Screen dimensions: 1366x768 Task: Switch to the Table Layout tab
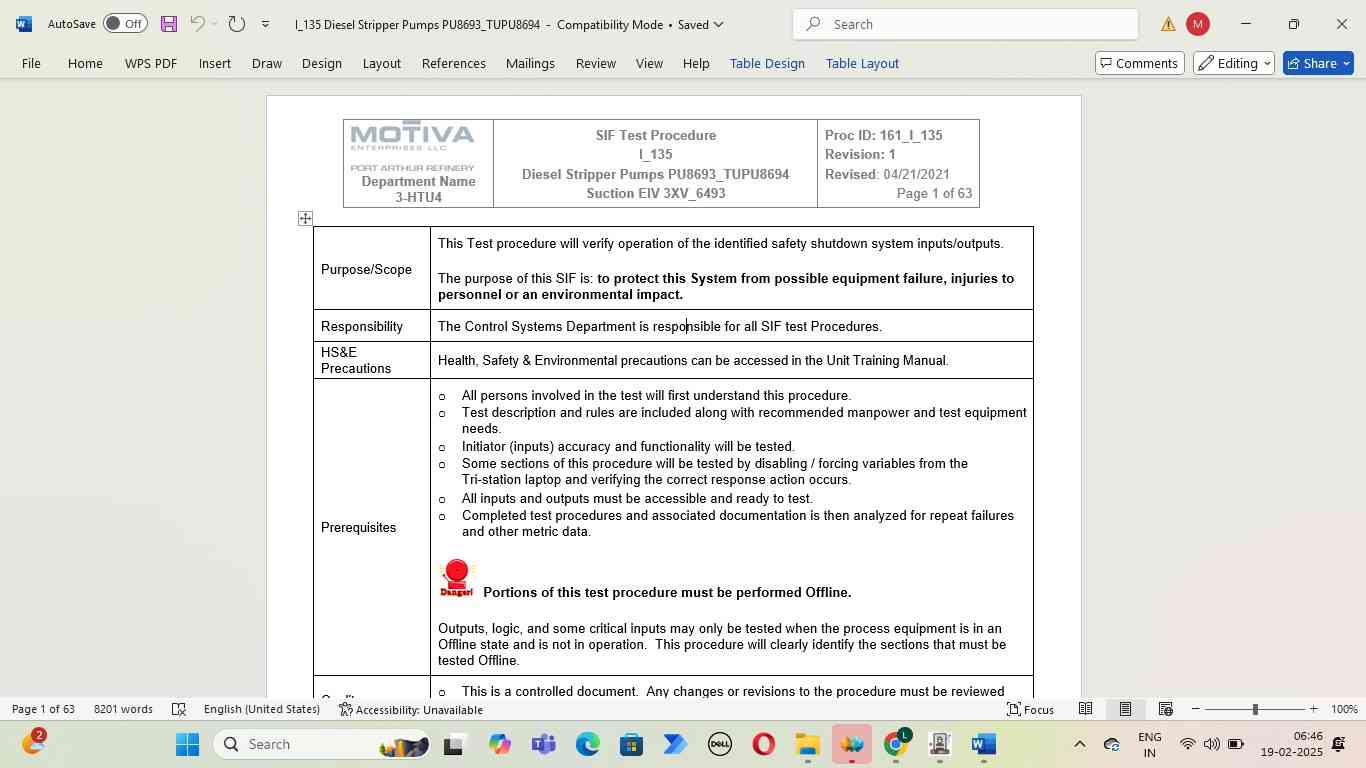coord(862,63)
